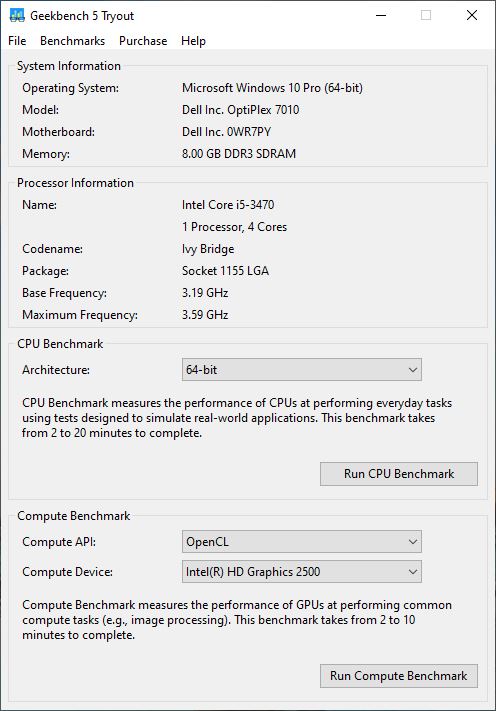Select the text 'Microsoft Windows 10 Pro (64-bit)'

click(x=272, y=88)
